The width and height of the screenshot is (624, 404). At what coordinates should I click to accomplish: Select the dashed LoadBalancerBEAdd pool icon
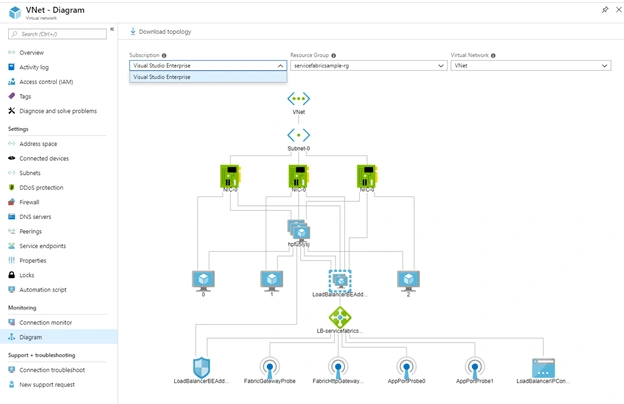pos(340,281)
